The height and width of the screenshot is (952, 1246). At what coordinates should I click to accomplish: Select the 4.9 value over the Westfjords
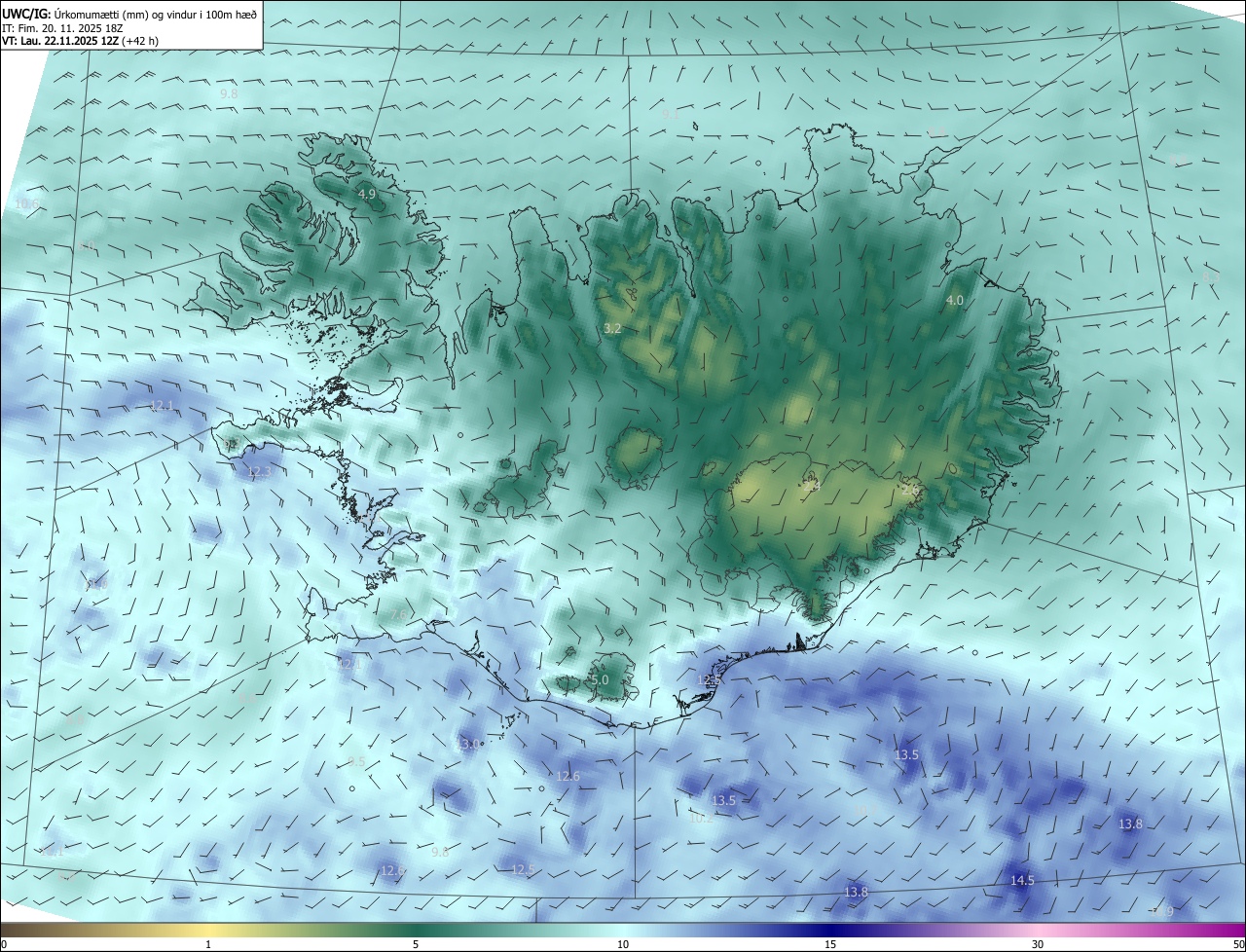coord(367,195)
